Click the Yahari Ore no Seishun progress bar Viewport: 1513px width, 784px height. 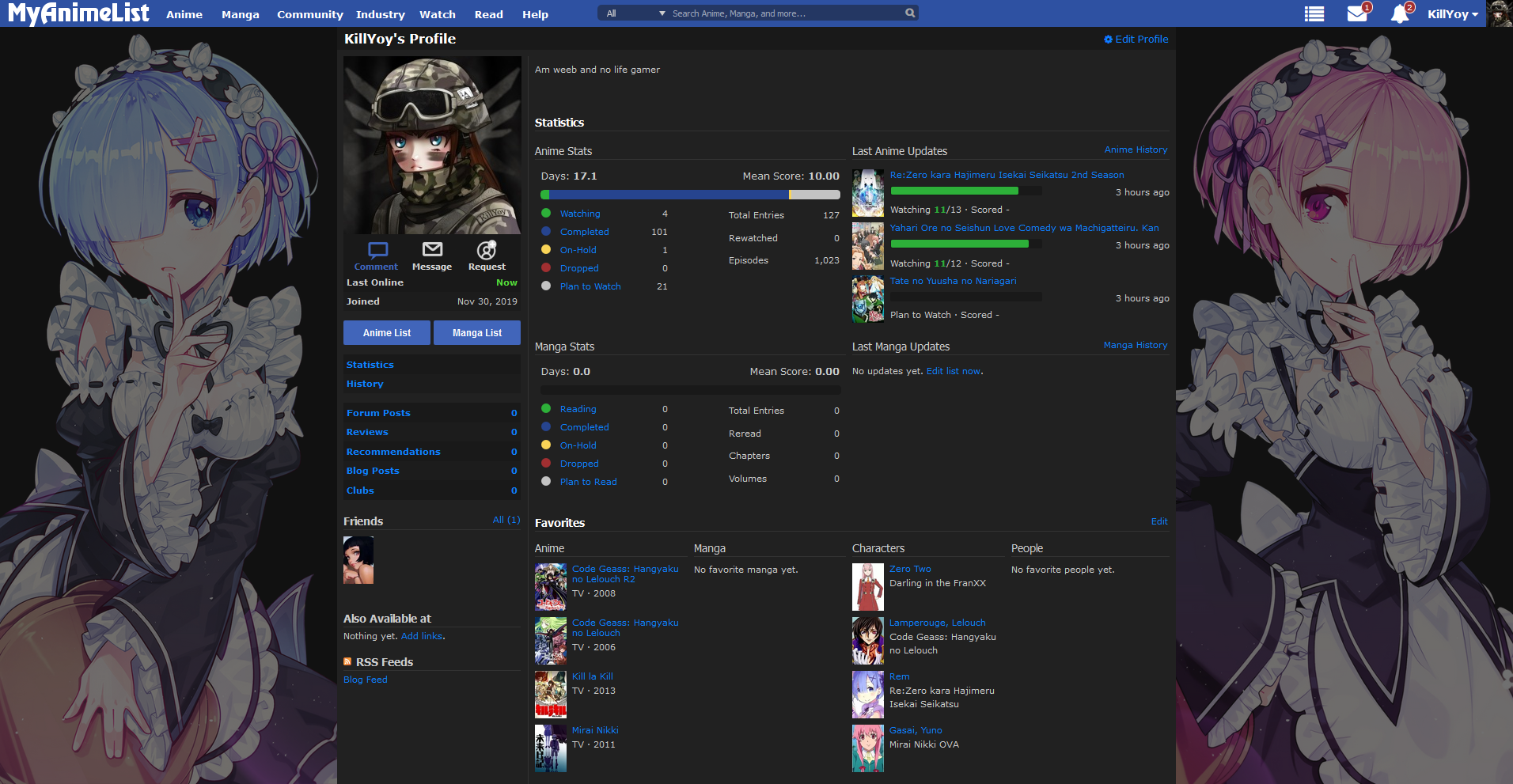pos(965,244)
